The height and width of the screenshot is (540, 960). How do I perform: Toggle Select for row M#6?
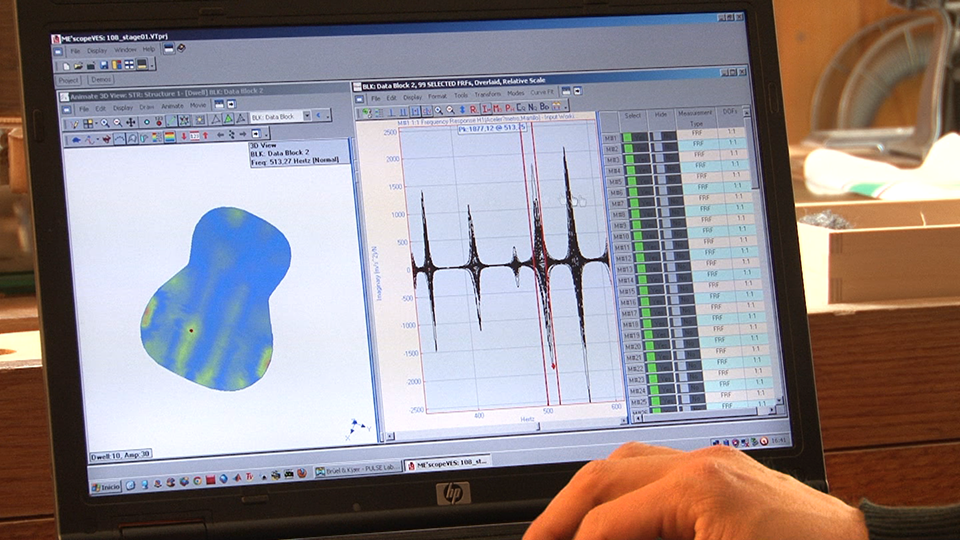(642, 192)
